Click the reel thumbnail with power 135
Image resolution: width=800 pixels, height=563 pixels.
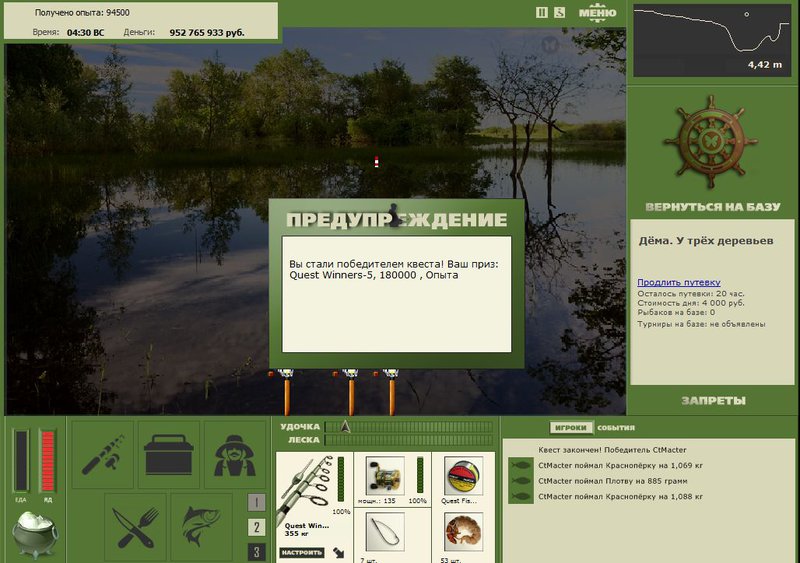pyautogui.click(x=385, y=476)
